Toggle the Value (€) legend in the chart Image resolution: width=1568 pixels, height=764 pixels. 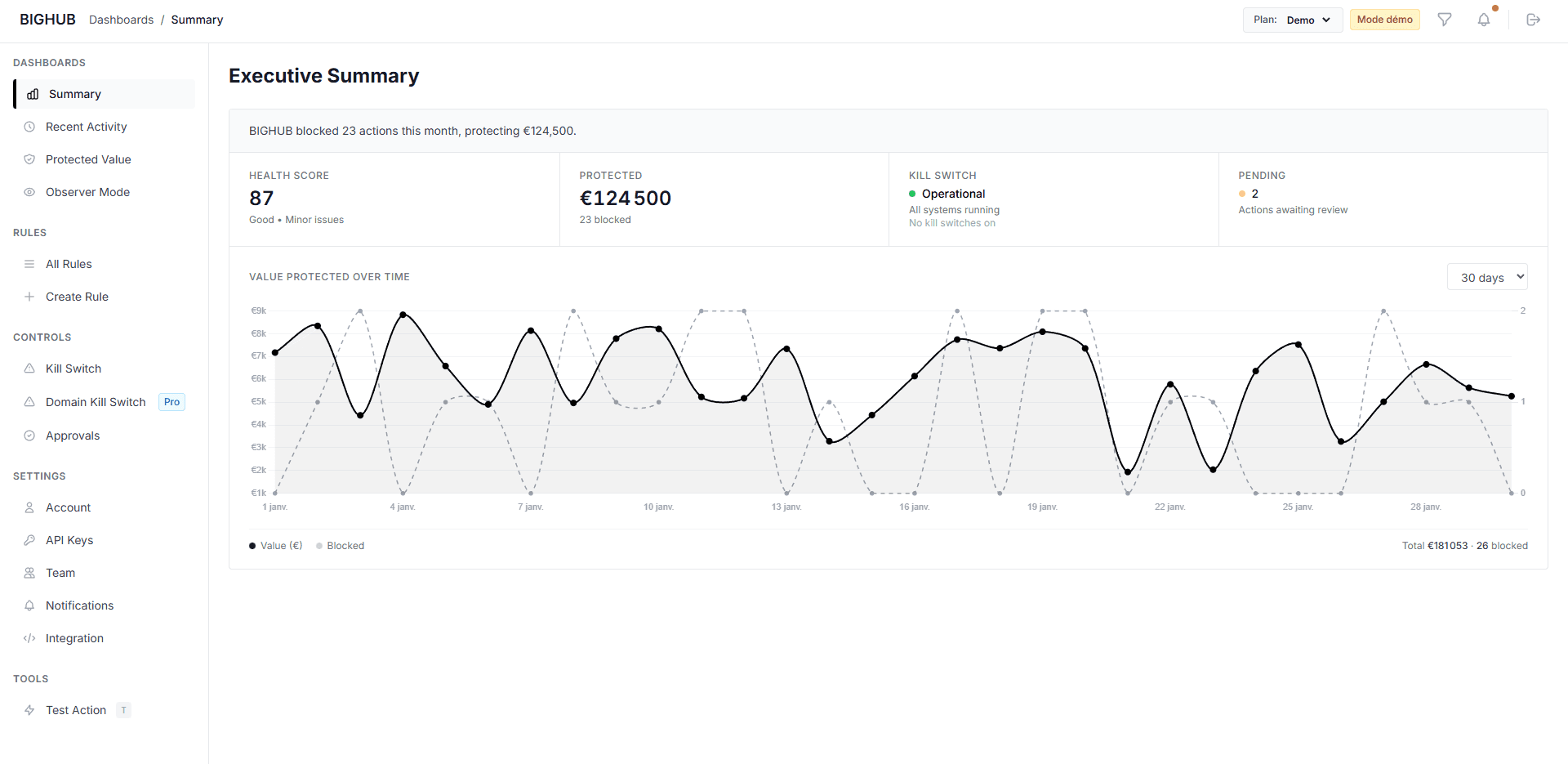[x=275, y=545]
